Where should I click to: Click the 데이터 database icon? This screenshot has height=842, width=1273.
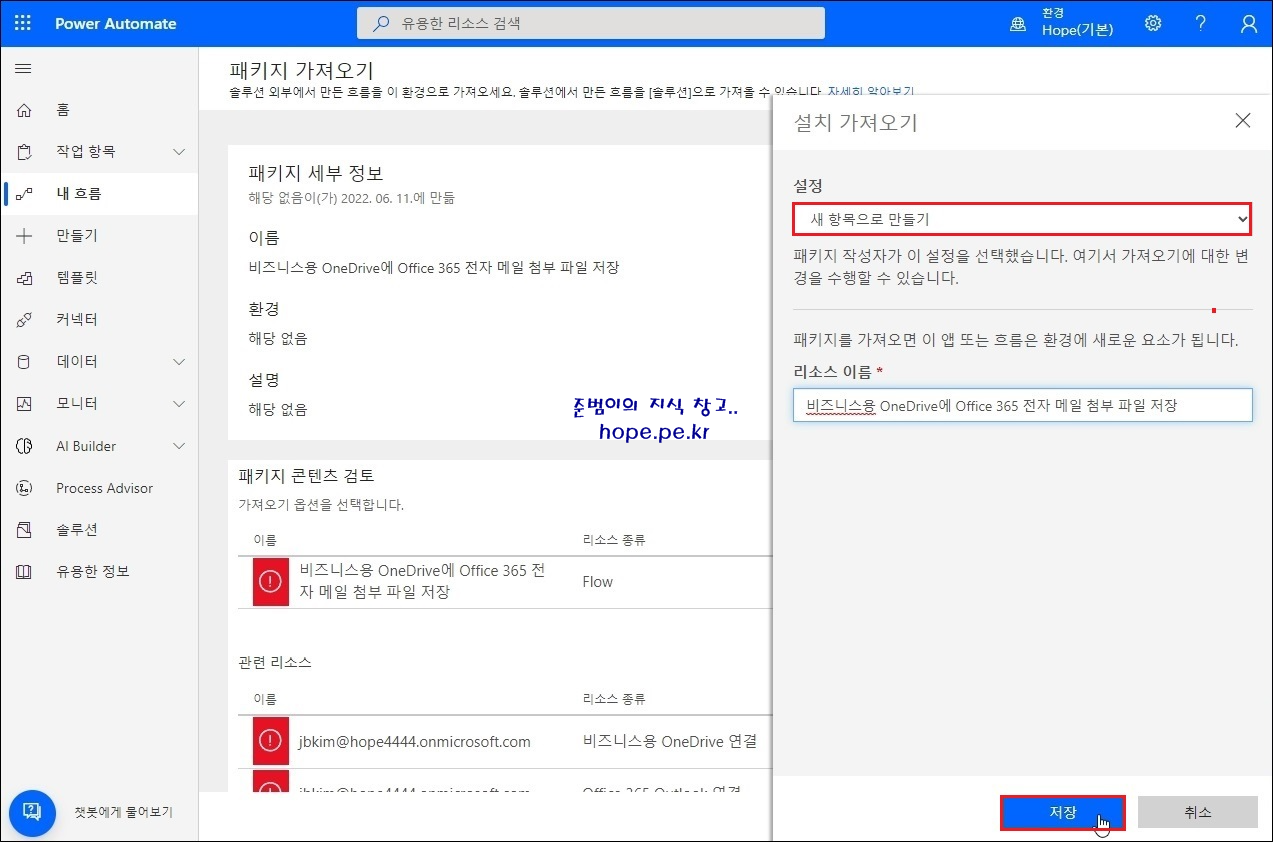pos(24,362)
